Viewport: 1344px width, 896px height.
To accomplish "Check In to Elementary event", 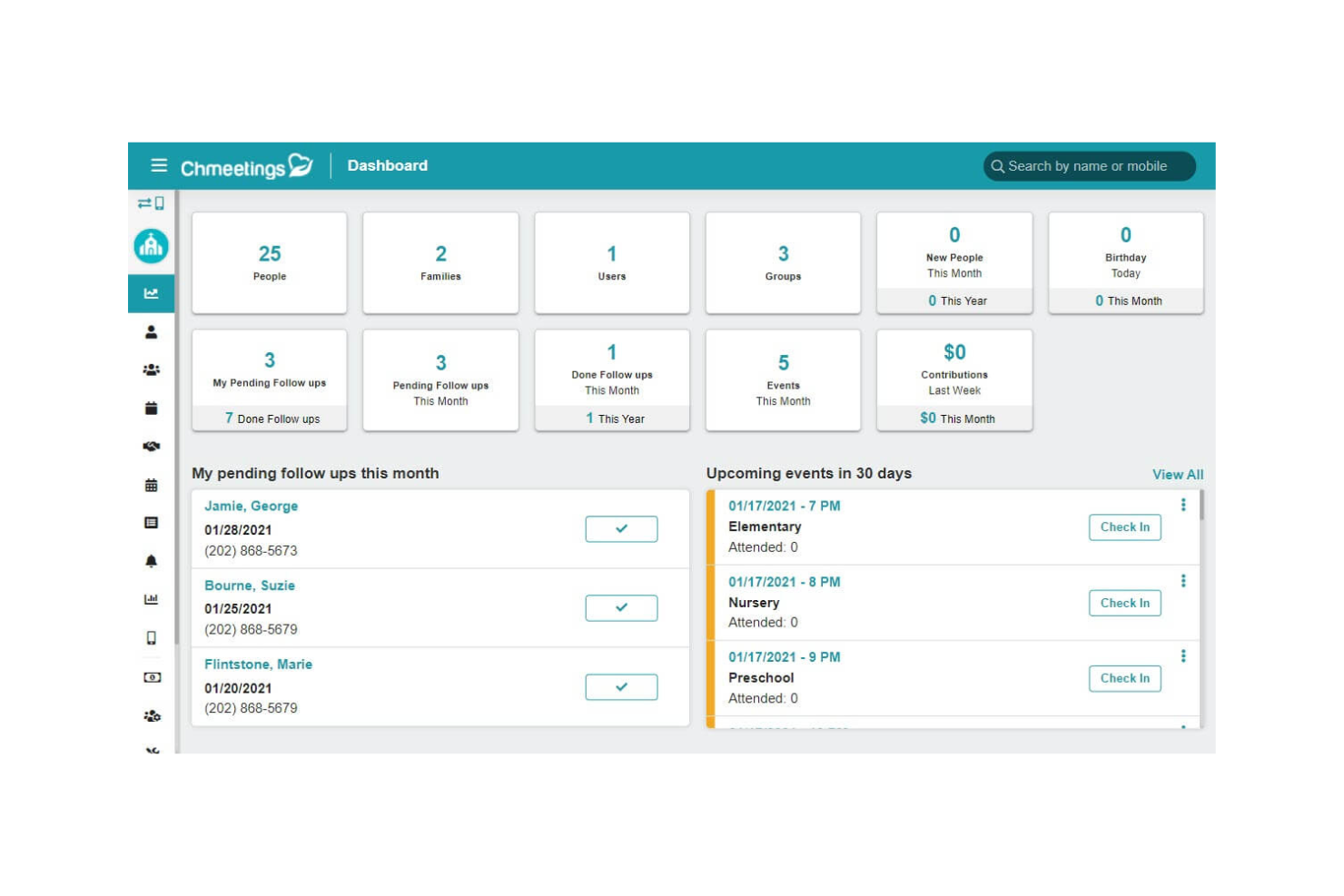I will (1125, 527).
